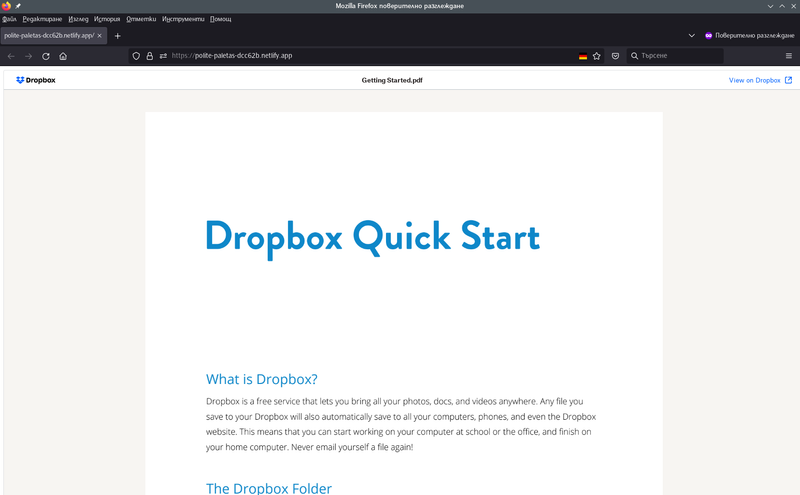
Task: Bookmark this page with the star icon
Action: (596, 56)
